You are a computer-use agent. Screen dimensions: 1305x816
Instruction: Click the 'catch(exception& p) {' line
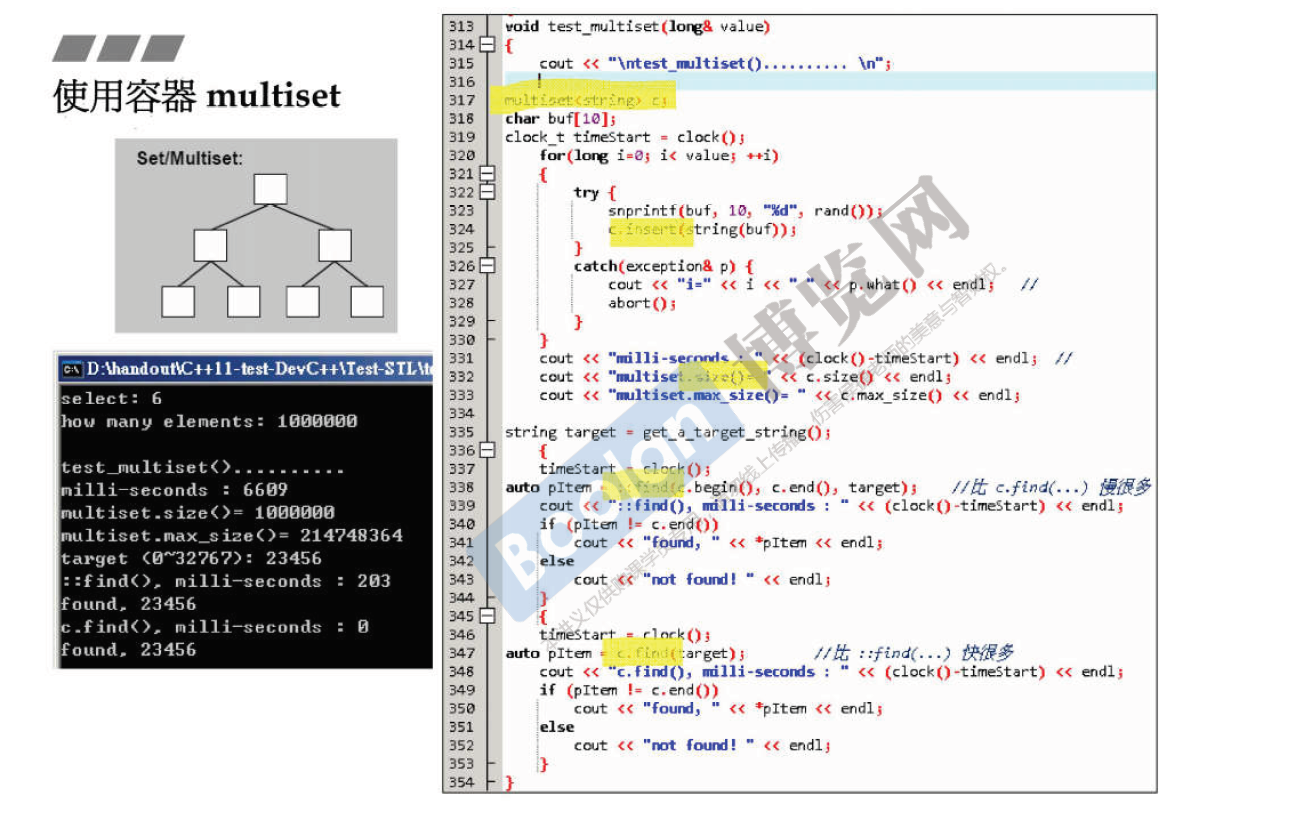pyautogui.click(x=663, y=266)
